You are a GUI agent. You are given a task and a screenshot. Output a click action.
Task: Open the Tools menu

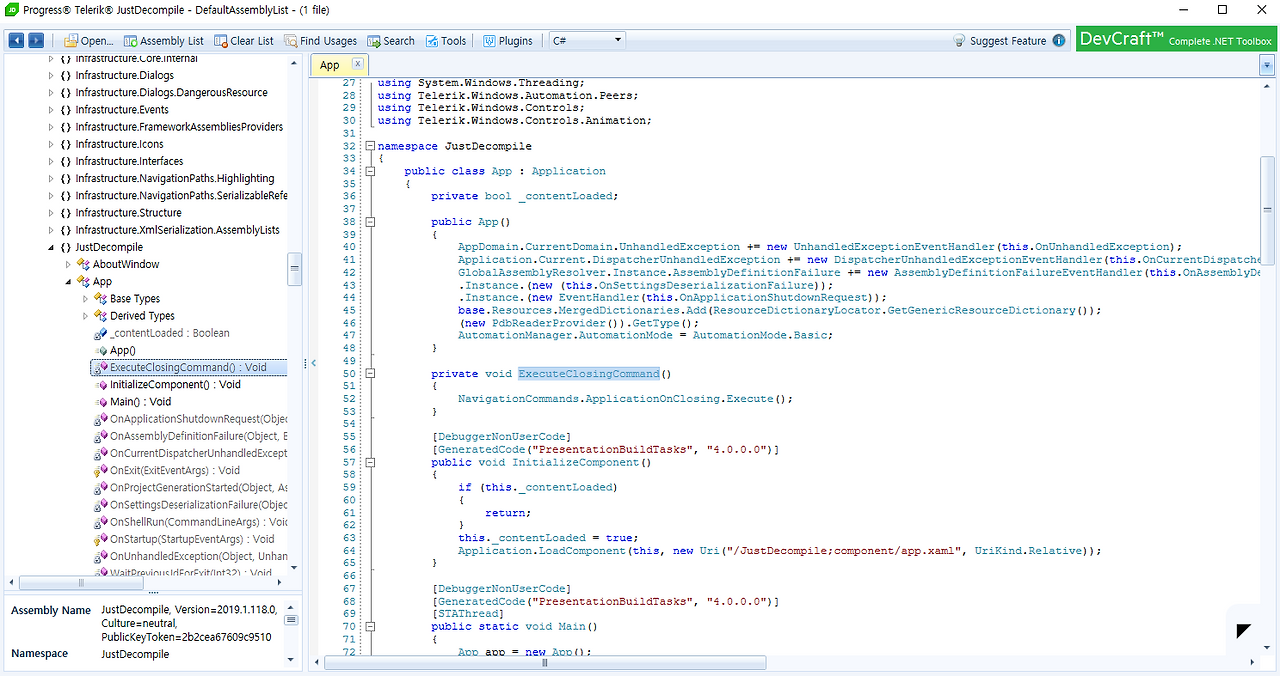point(446,41)
